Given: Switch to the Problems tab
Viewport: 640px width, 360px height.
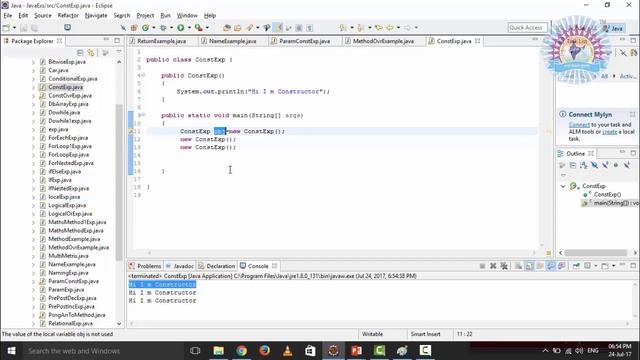Looking at the screenshot, I should click(145, 266).
